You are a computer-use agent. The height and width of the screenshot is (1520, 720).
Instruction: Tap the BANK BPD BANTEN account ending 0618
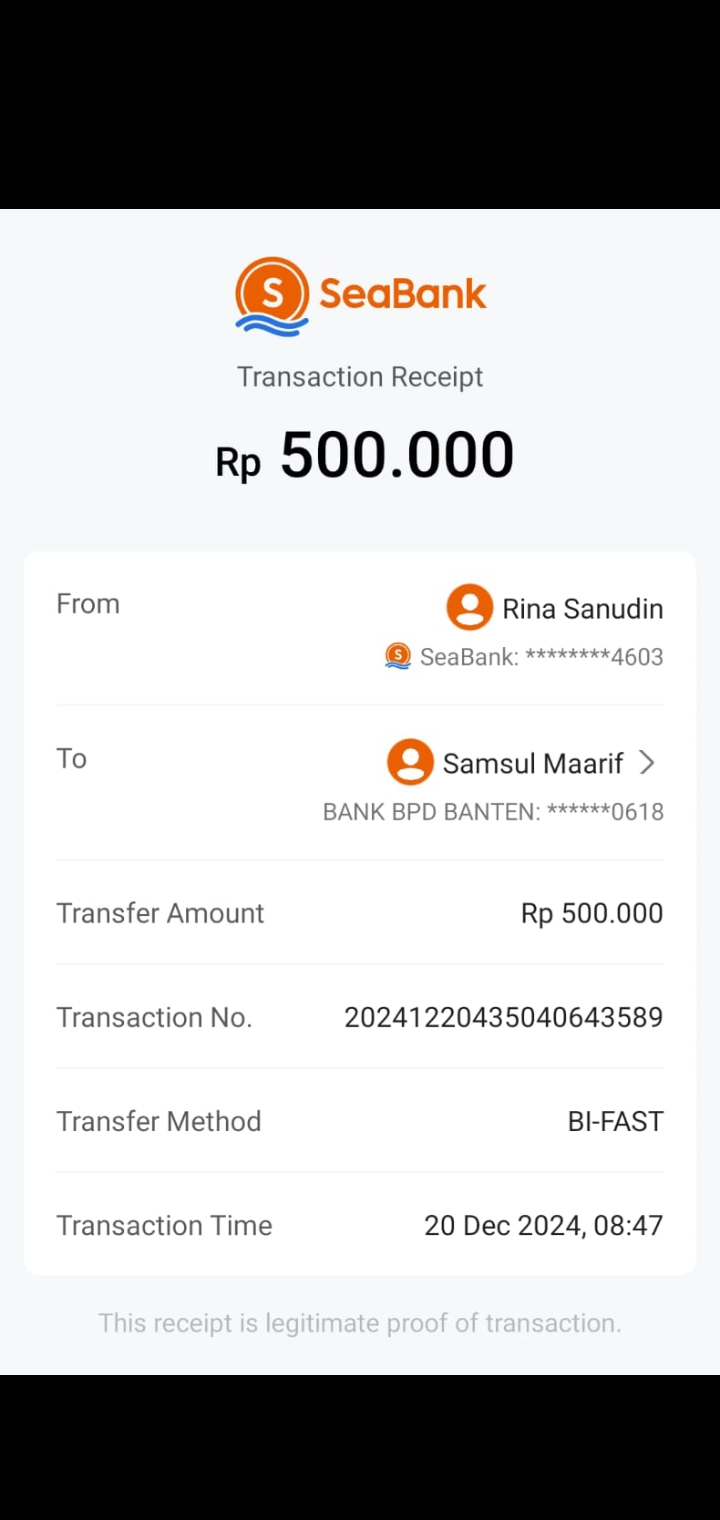click(493, 812)
